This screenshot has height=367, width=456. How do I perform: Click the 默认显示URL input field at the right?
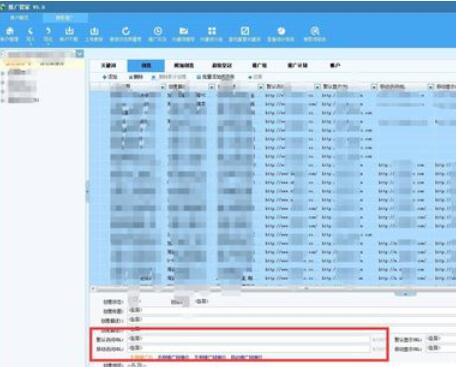[x=441, y=339]
